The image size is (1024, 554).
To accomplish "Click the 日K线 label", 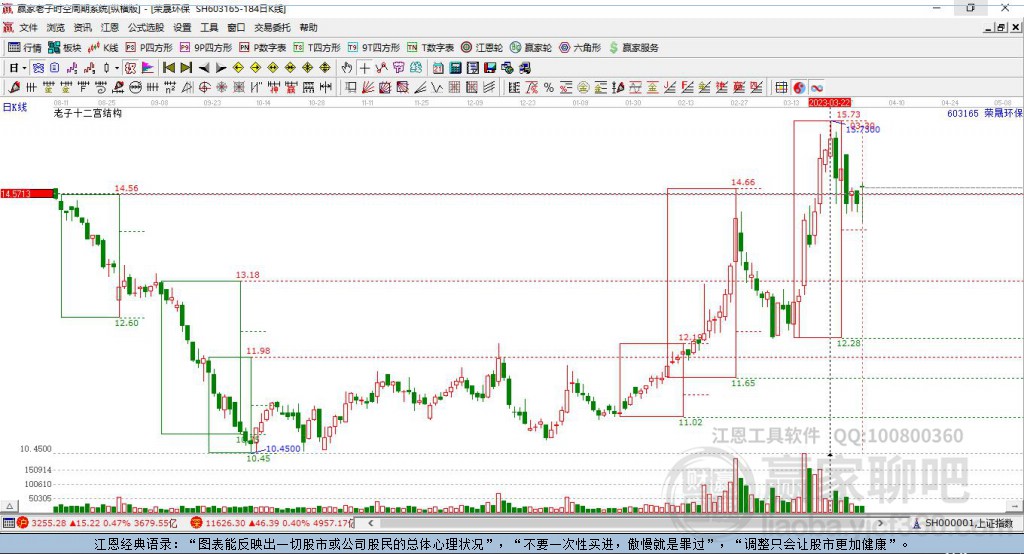I will tap(14, 107).
